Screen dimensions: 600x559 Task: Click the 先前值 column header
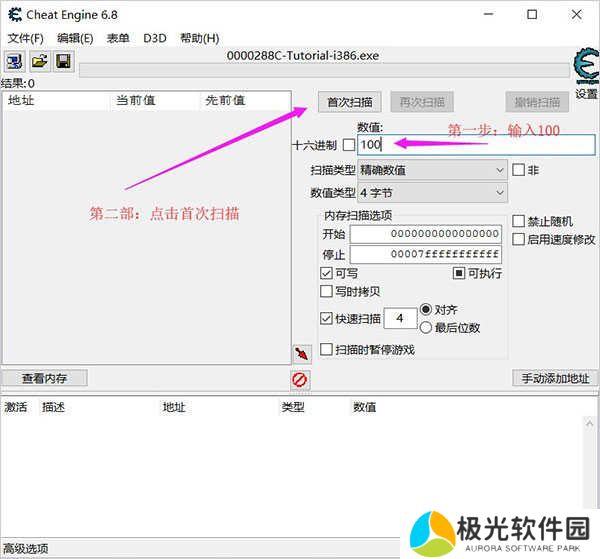point(225,100)
